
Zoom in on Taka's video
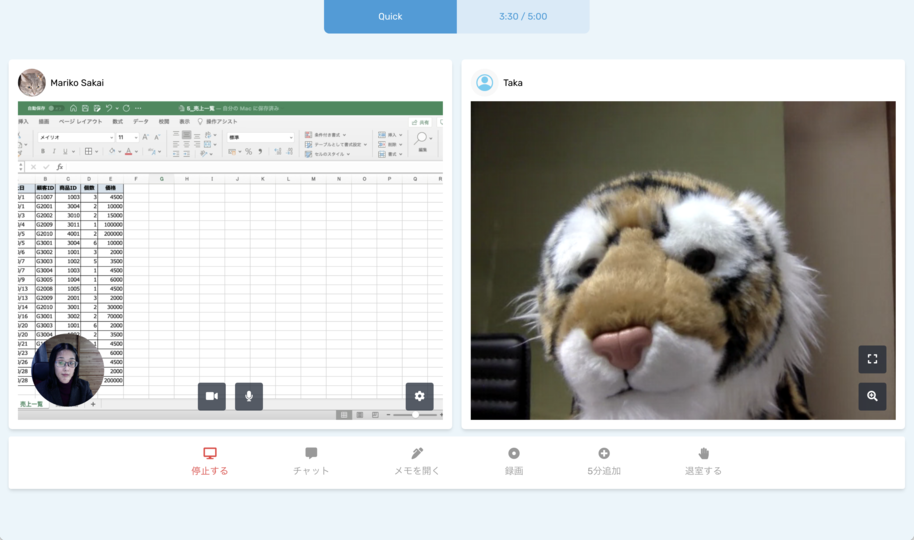(872, 397)
